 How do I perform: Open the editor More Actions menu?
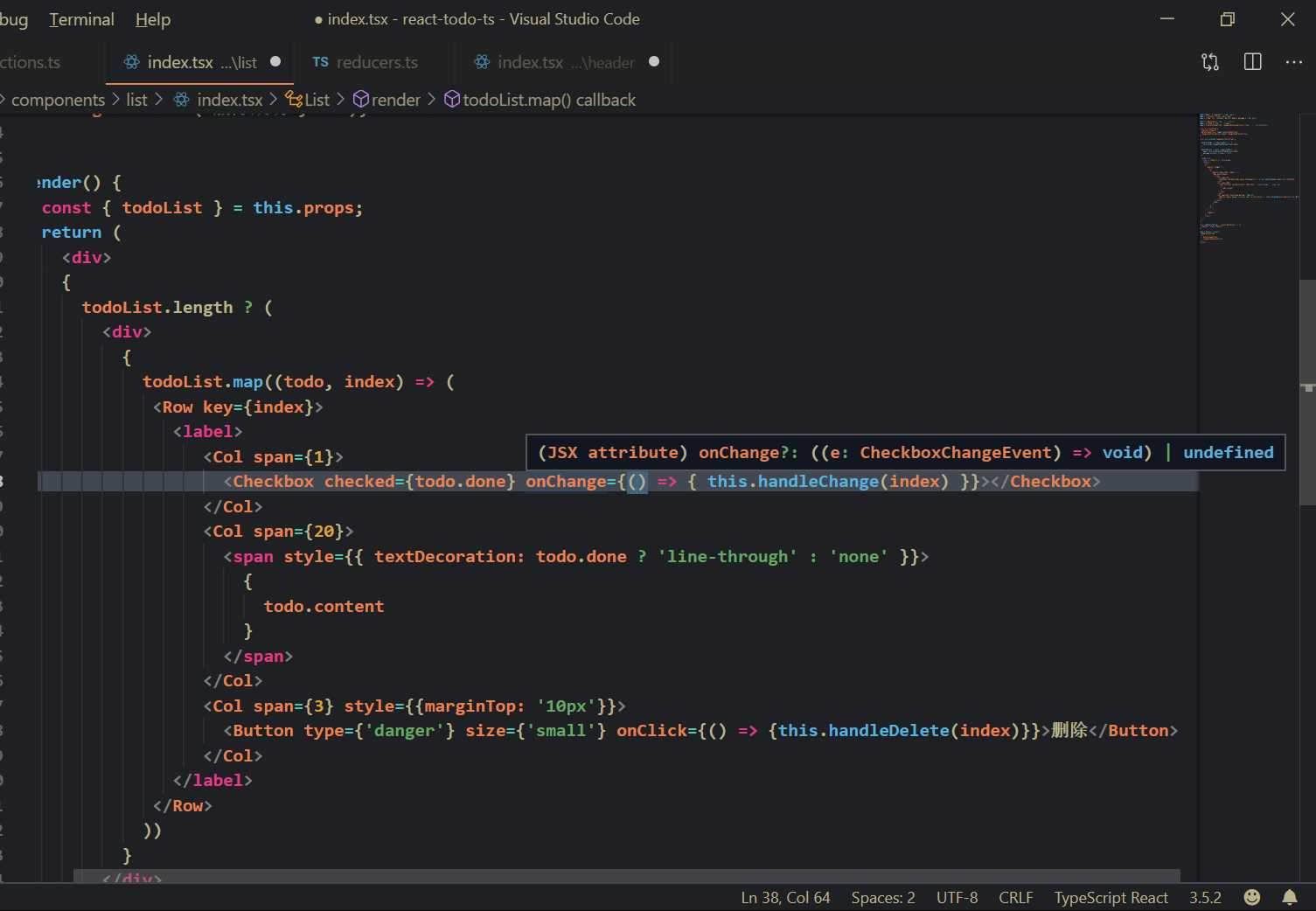[x=1293, y=62]
